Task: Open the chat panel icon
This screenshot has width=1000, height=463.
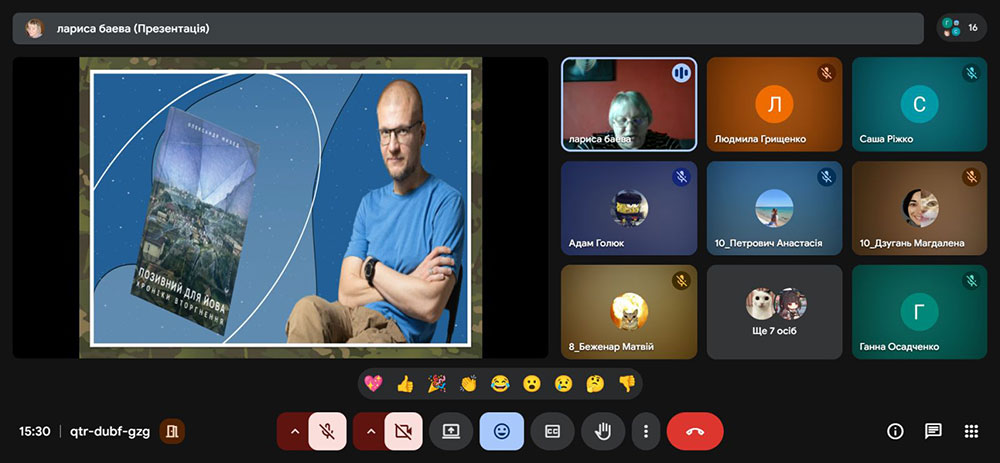Action: tap(933, 431)
